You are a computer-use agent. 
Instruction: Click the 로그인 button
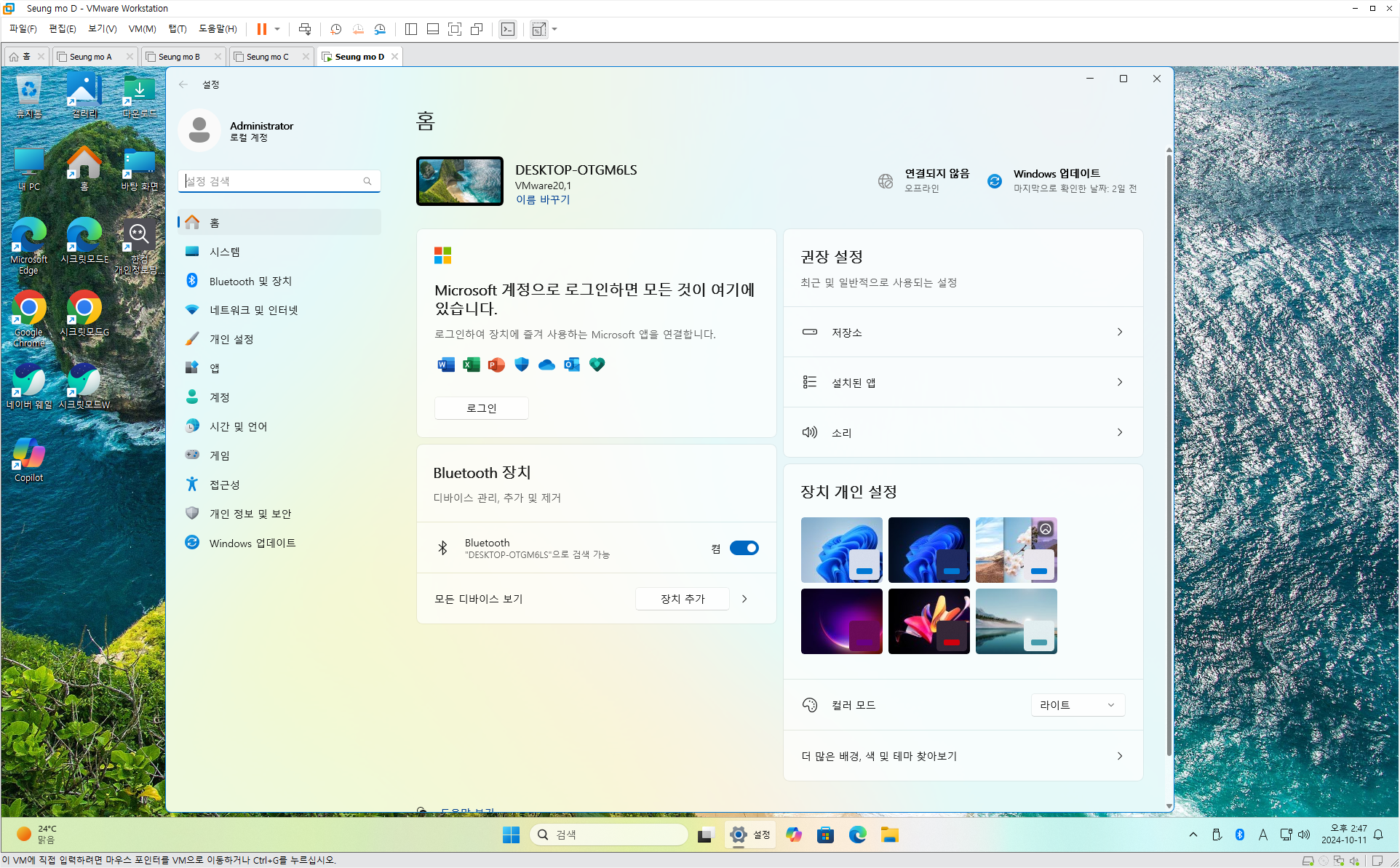tap(481, 408)
